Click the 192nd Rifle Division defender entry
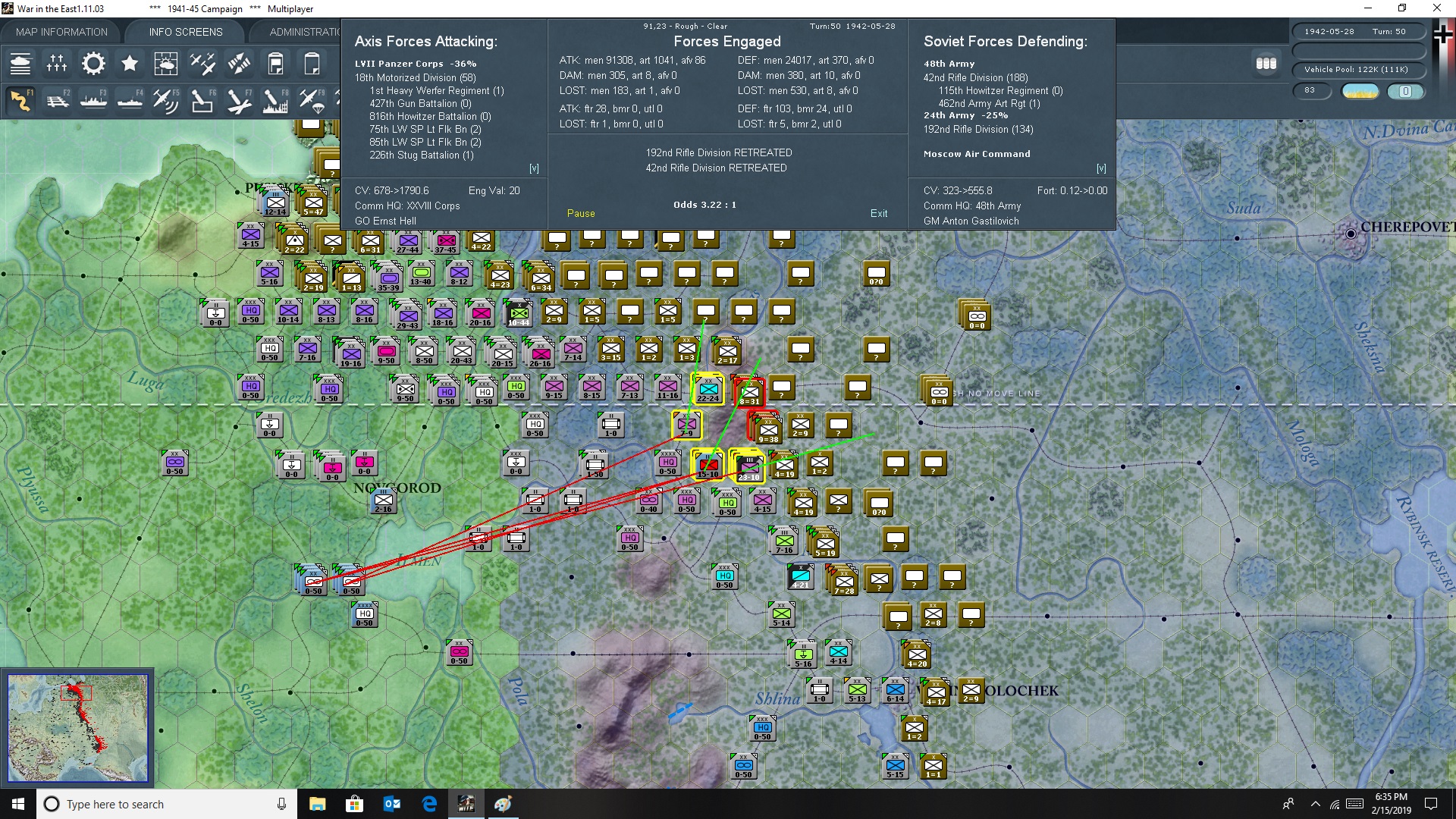The width and height of the screenshot is (1456, 819). coord(978,129)
